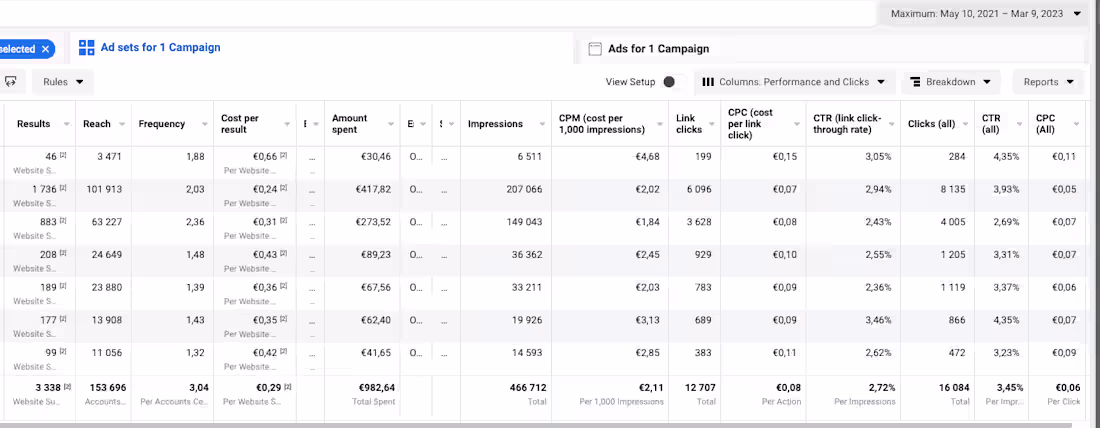This screenshot has height=428, width=1100.
Task: Switch to Ads for 1 Campaign tab
Action: [658, 49]
